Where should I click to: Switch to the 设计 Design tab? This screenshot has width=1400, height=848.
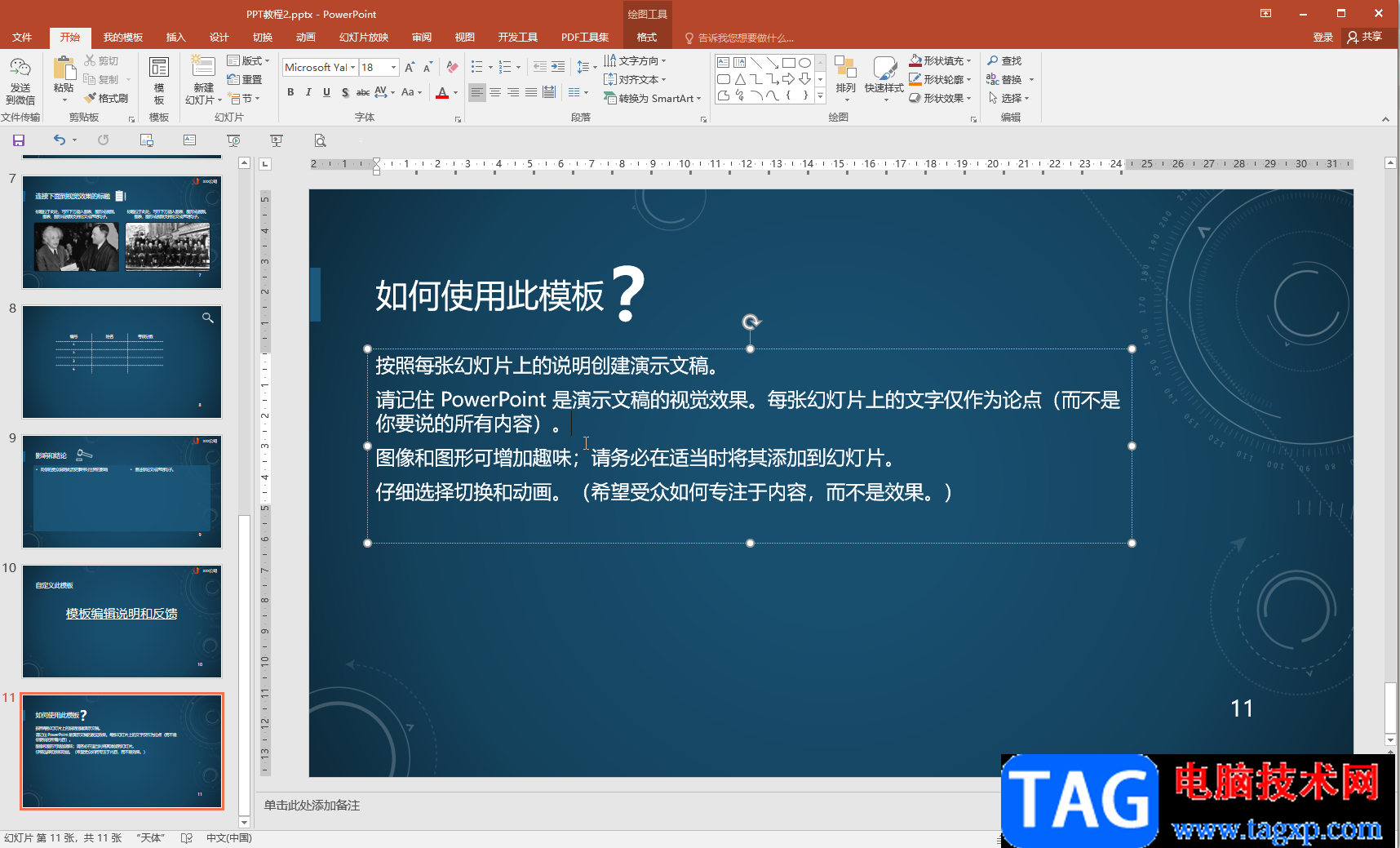pyautogui.click(x=219, y=38)
